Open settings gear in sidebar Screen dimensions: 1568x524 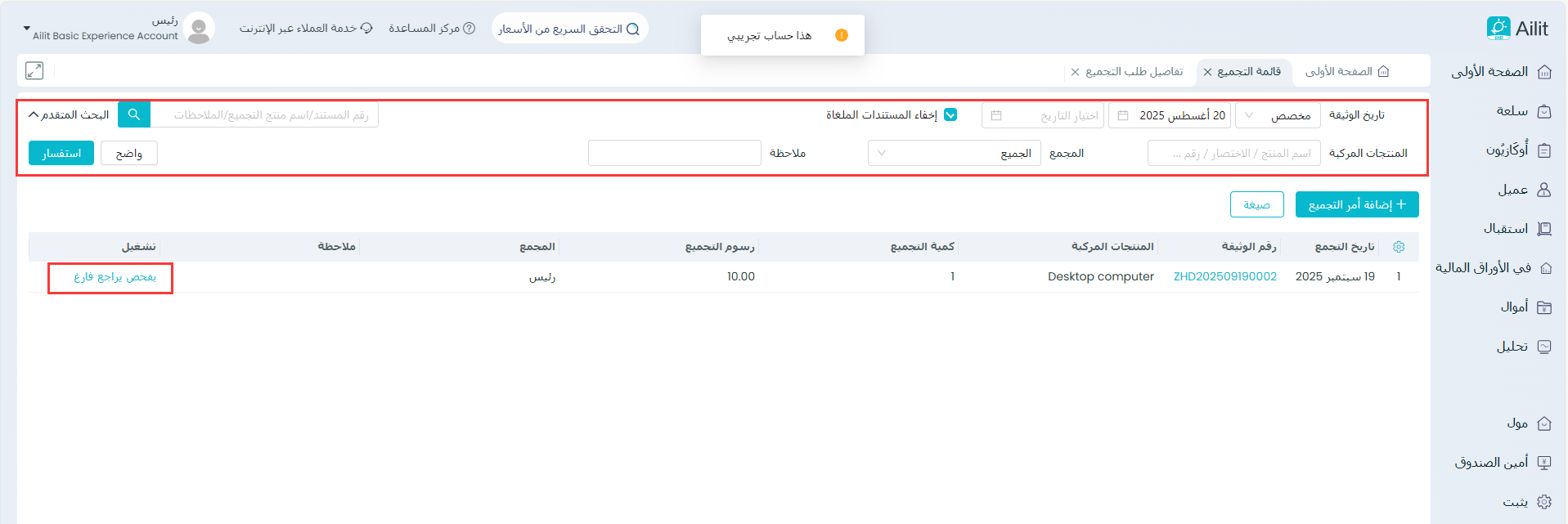(x=1544, y=502)
